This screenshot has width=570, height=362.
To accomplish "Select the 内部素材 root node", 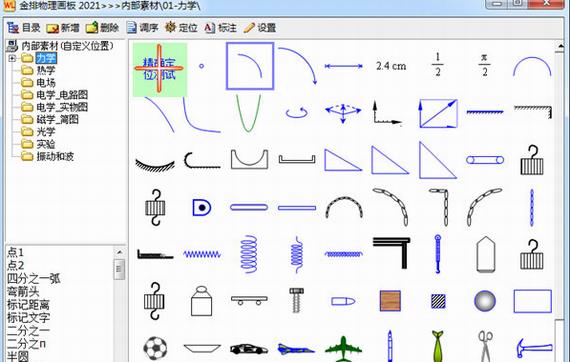I will pyautogui.click(x=67, y=46).
